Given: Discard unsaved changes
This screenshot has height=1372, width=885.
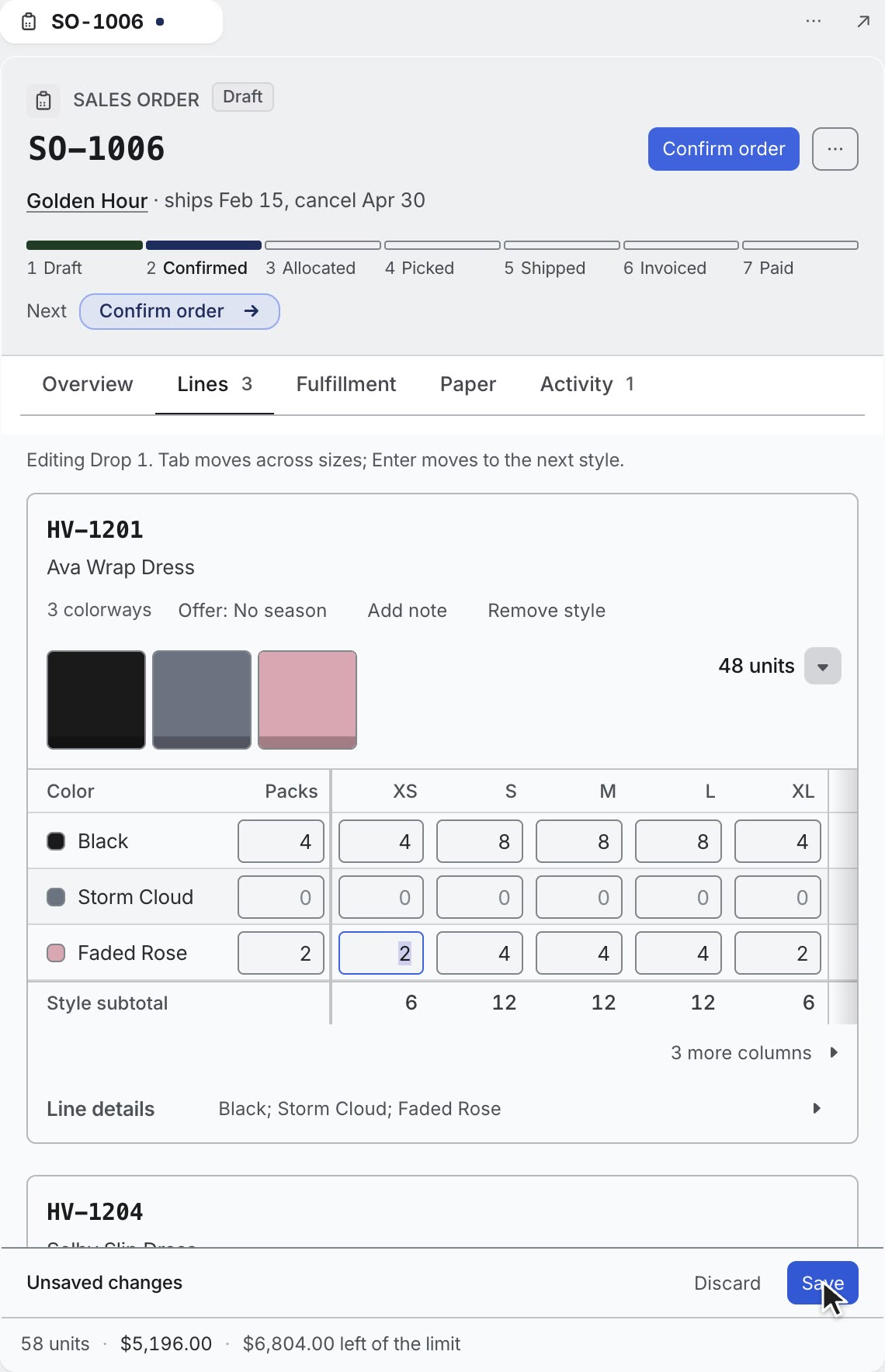Looking at the screenshot, I should pyautogui.click(x=727, y=1284).
